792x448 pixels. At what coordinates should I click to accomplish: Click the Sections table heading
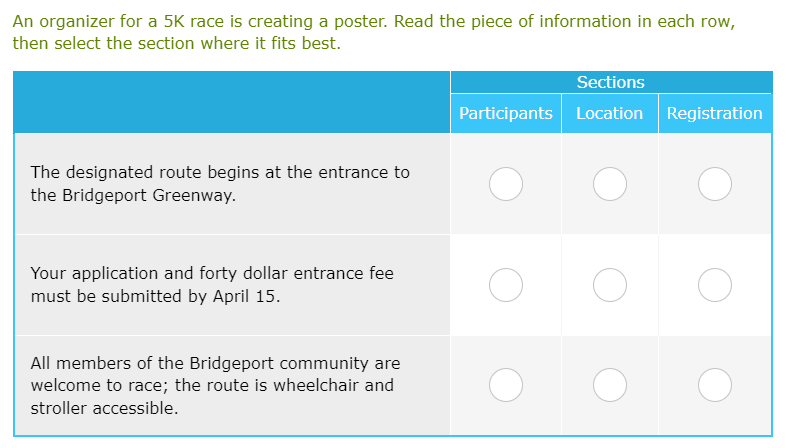click(x=610, y=82)
